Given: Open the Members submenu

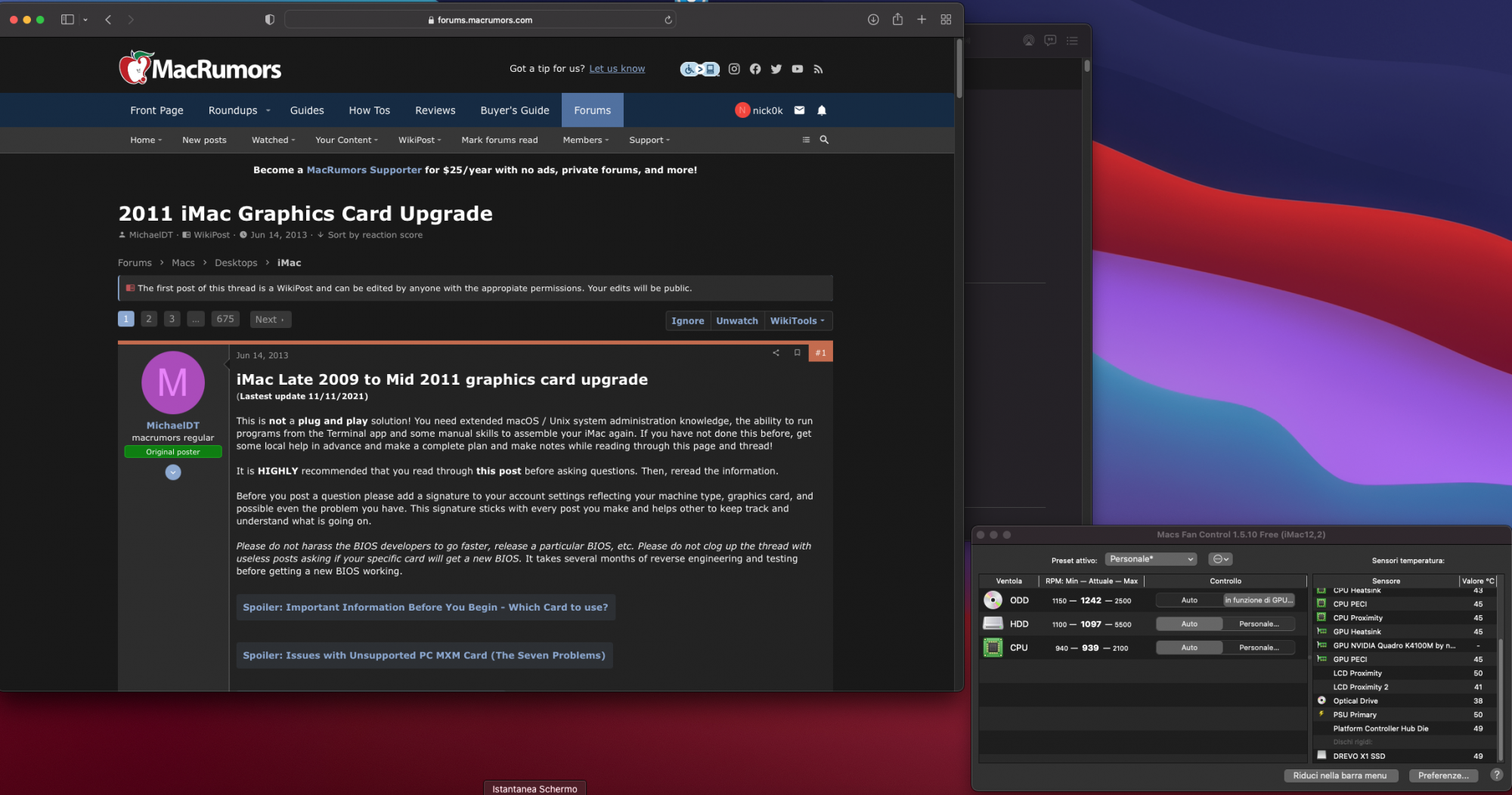Looking at the screenshot, I should (585, 140).
